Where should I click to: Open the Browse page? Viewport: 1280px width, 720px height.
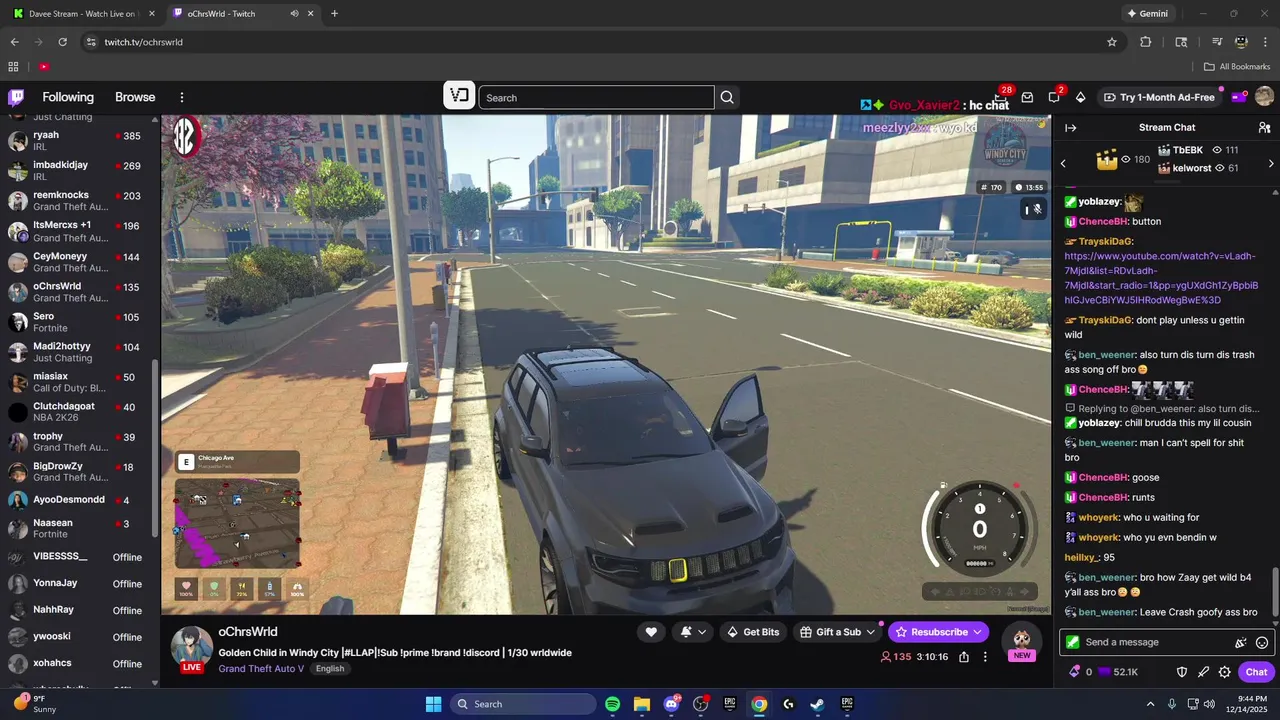pyautogui.click(x=135, y=97)
